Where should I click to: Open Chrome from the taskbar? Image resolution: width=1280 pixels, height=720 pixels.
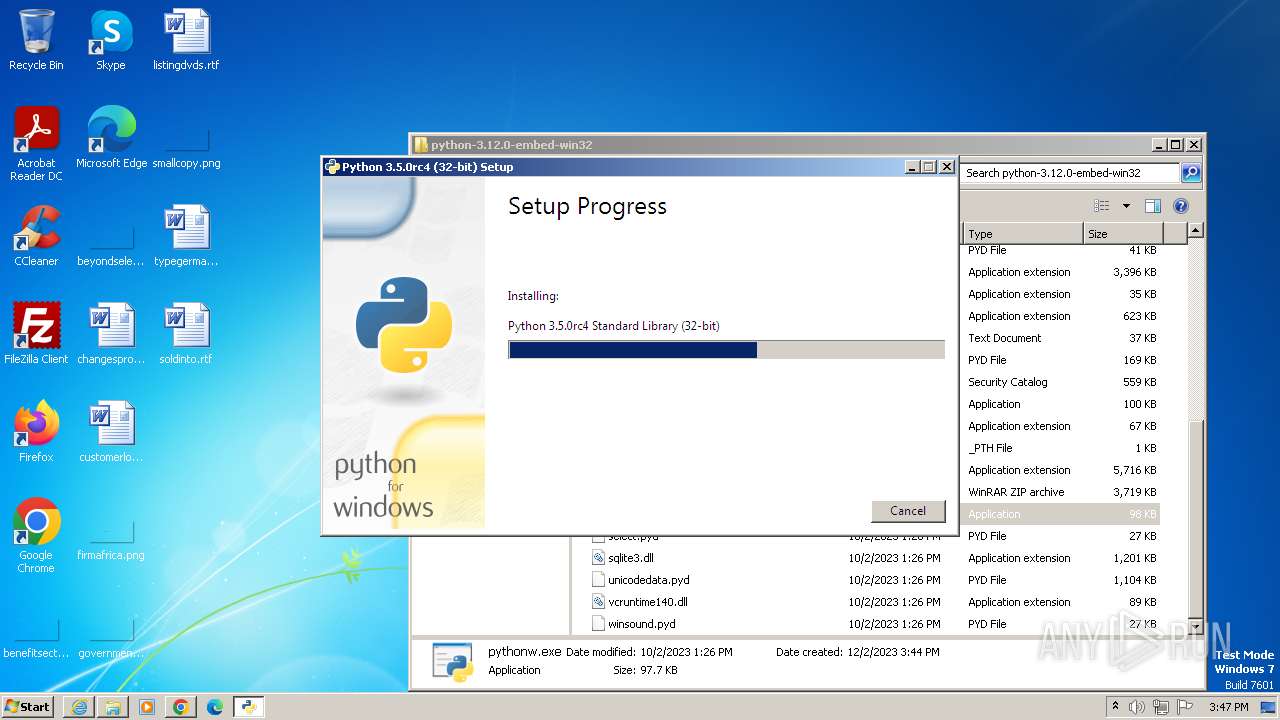pos(181,707)
